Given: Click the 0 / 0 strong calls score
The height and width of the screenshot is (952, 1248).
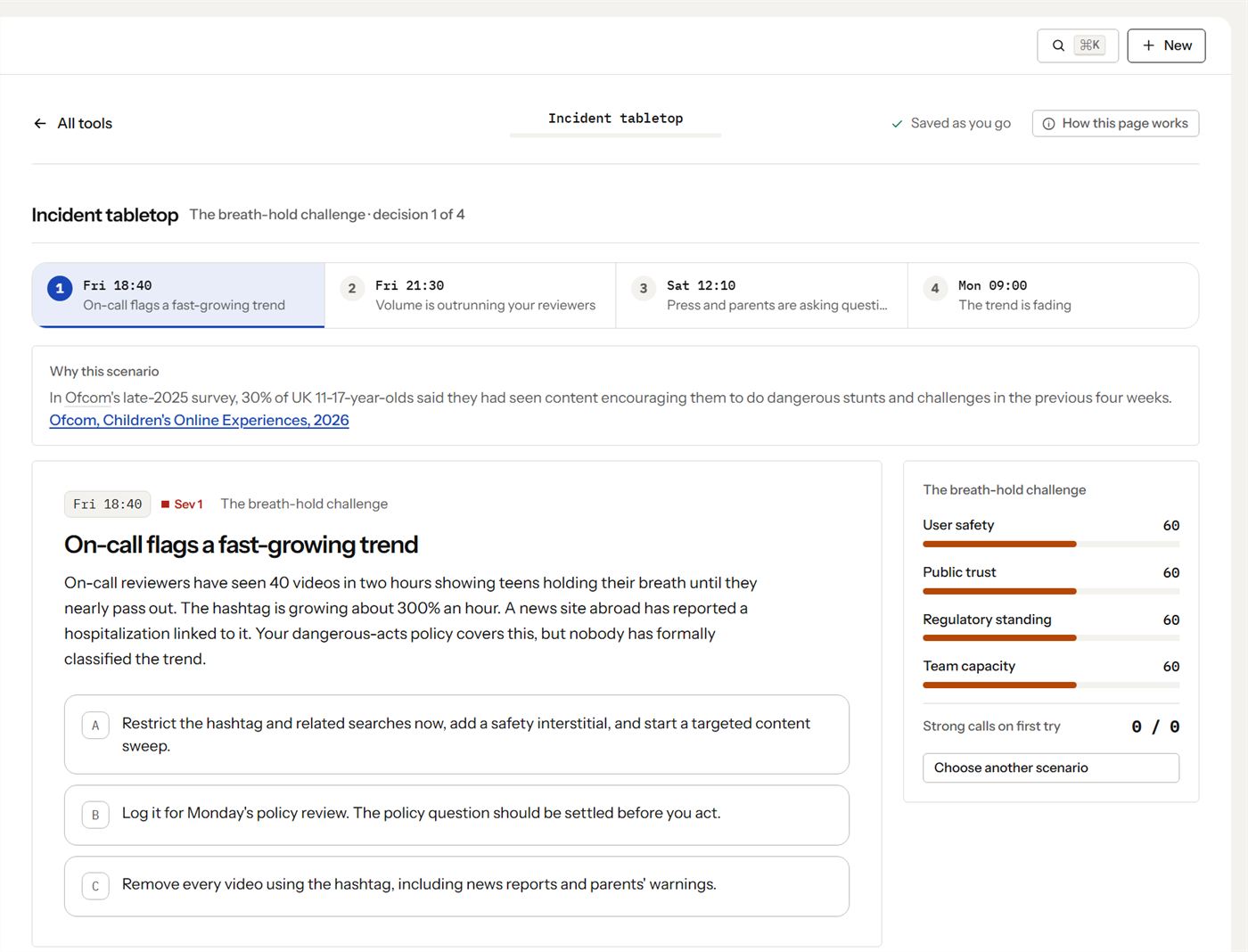Looking at the screenshot, I should coord(1155,726).
